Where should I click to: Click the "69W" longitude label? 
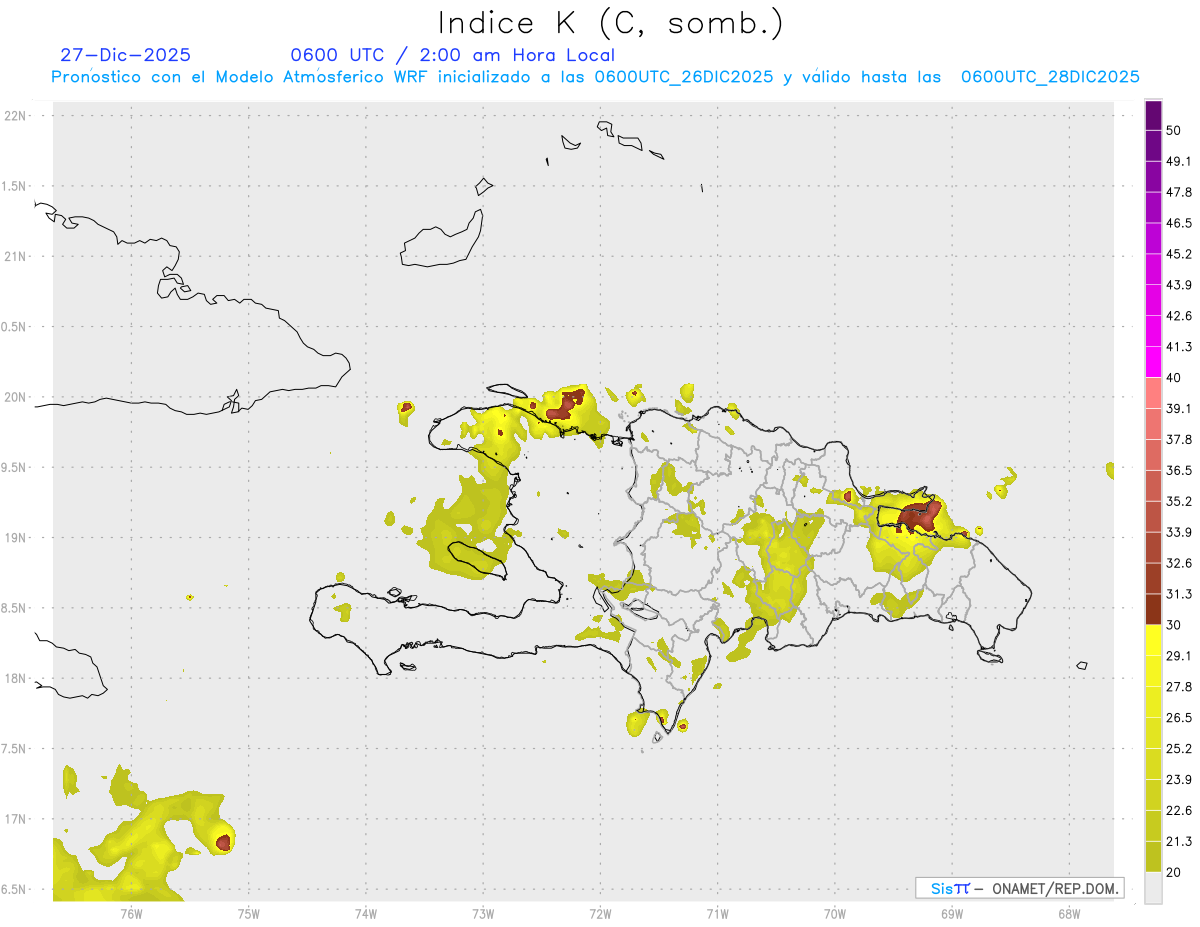[x=952, y=913]
